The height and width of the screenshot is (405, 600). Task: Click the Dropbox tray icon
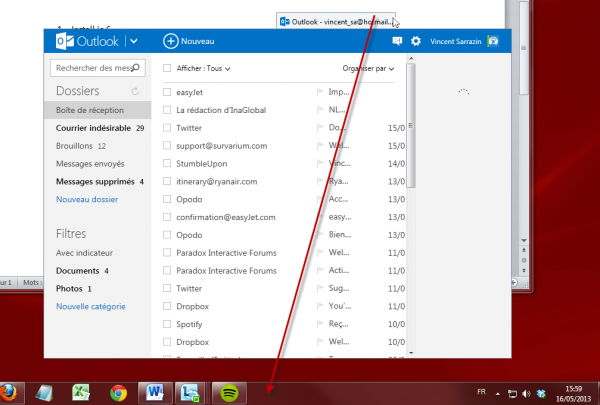tap(541, 394)
